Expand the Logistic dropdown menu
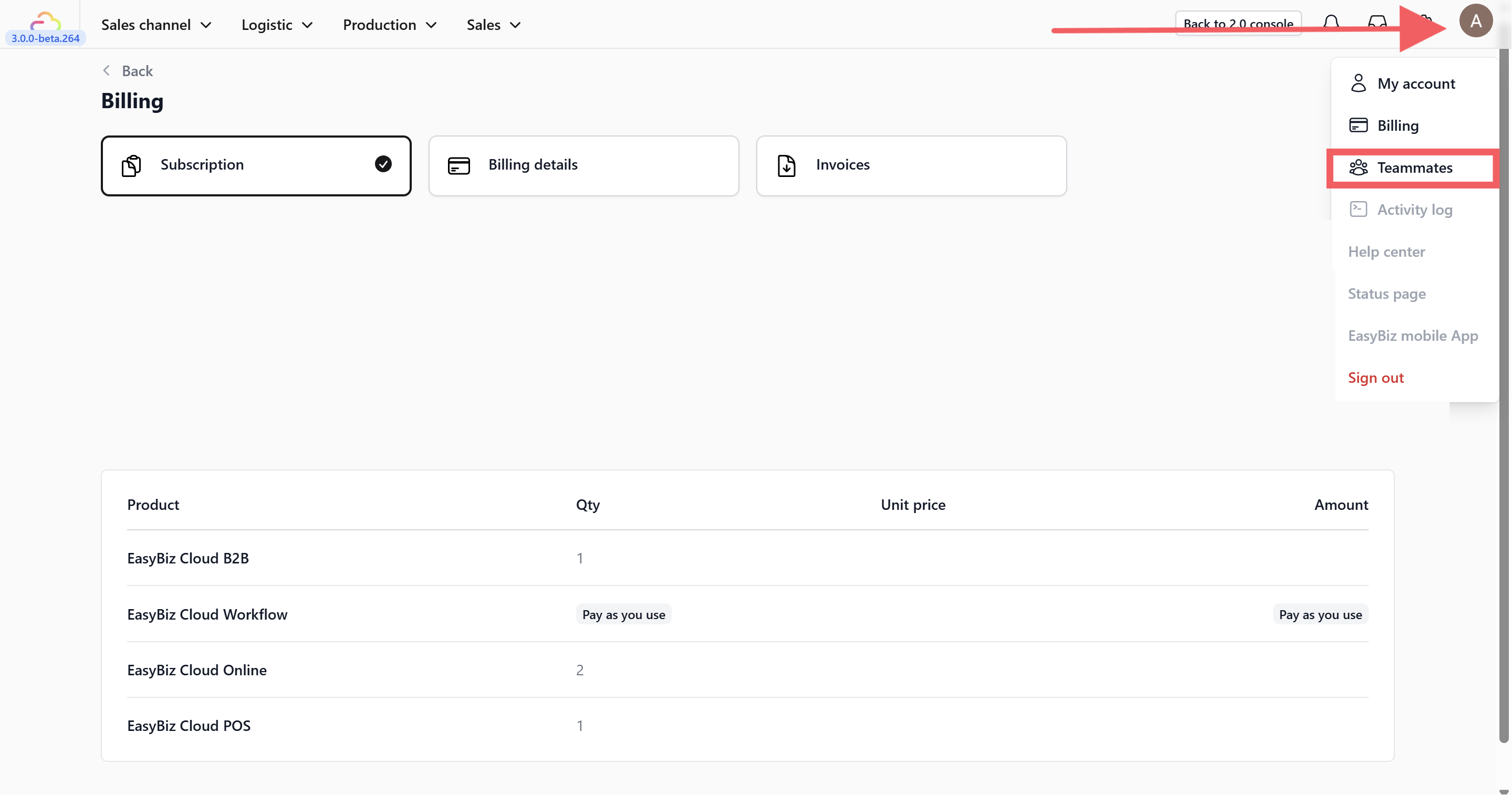The width and height of the screenshot is (1512, 795). [x=276, y=25]
